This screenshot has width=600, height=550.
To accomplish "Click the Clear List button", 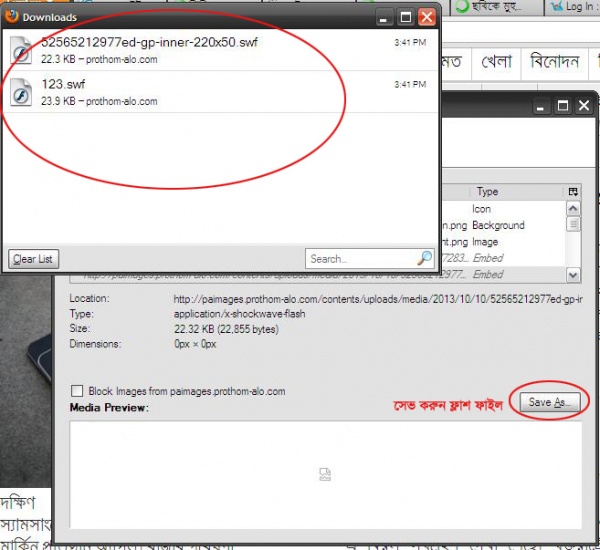I will click(x=33, y=259).
